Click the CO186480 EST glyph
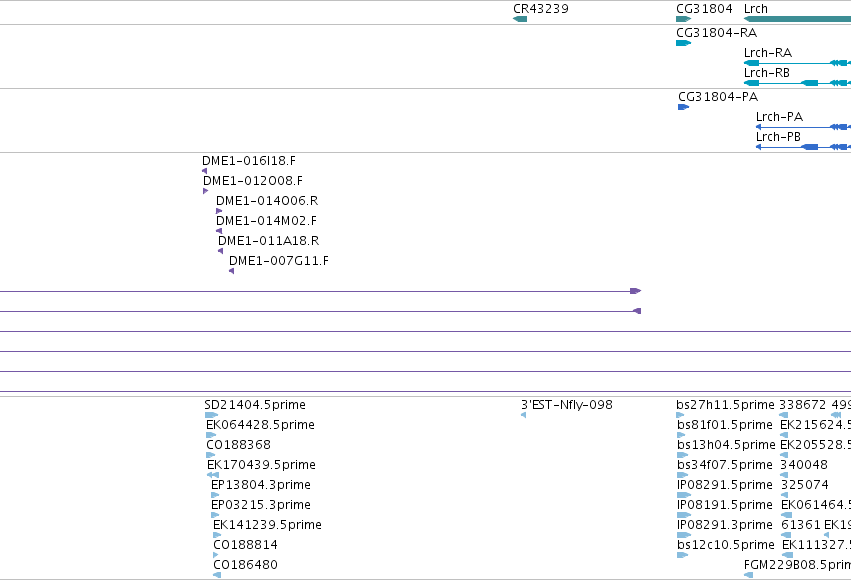This screenshot has width=851, height=580. click(217, 576)
